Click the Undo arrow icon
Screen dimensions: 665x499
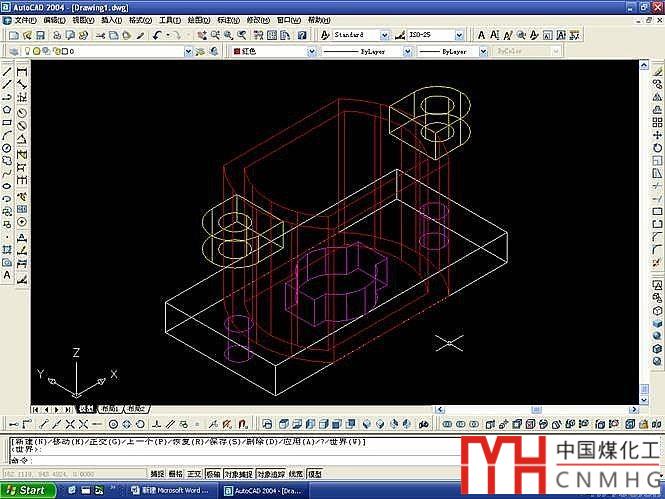tap(157, 35)
